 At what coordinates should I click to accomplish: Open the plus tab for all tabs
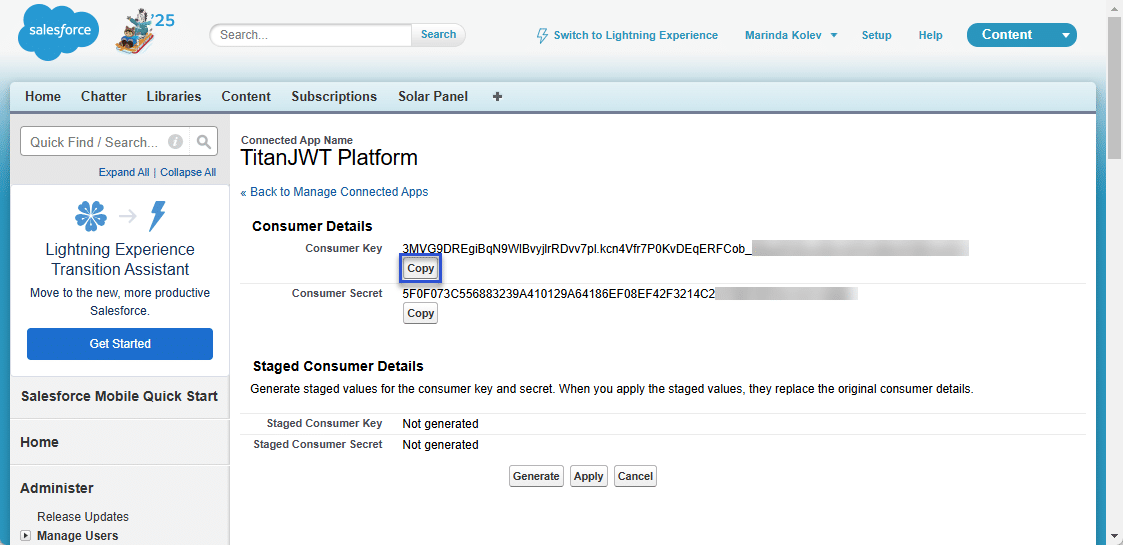pos(497,96)
